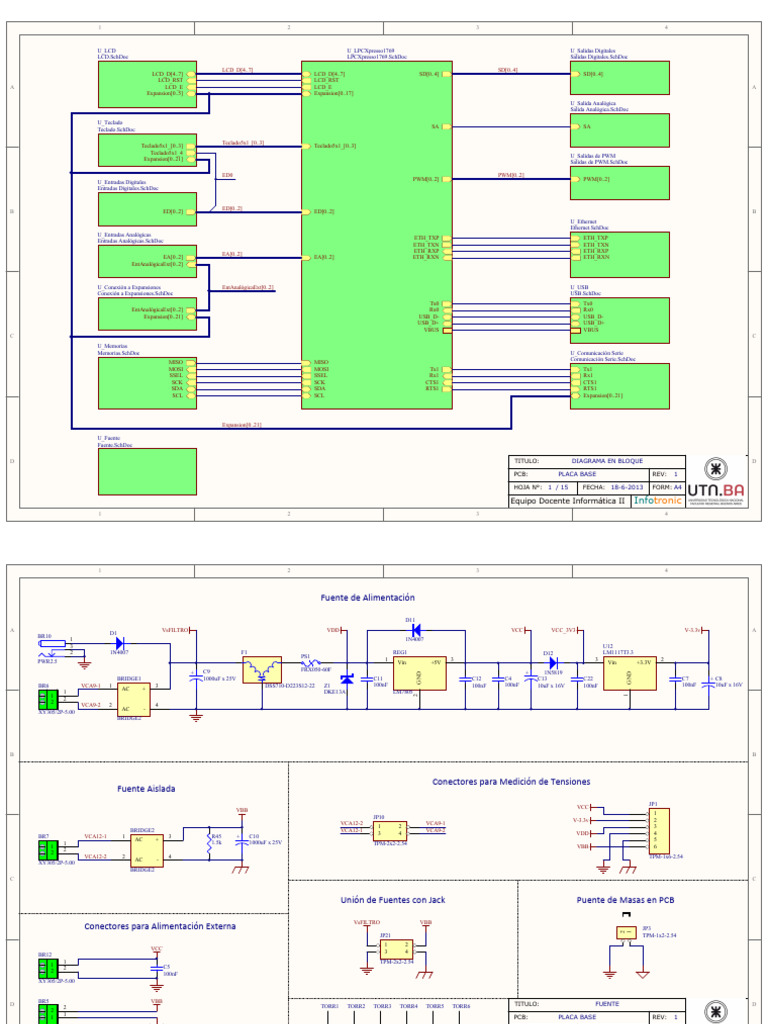The image size is (768, 1024).
Task: Click the FECHA 18-6-2013 field
Action: 613,487
